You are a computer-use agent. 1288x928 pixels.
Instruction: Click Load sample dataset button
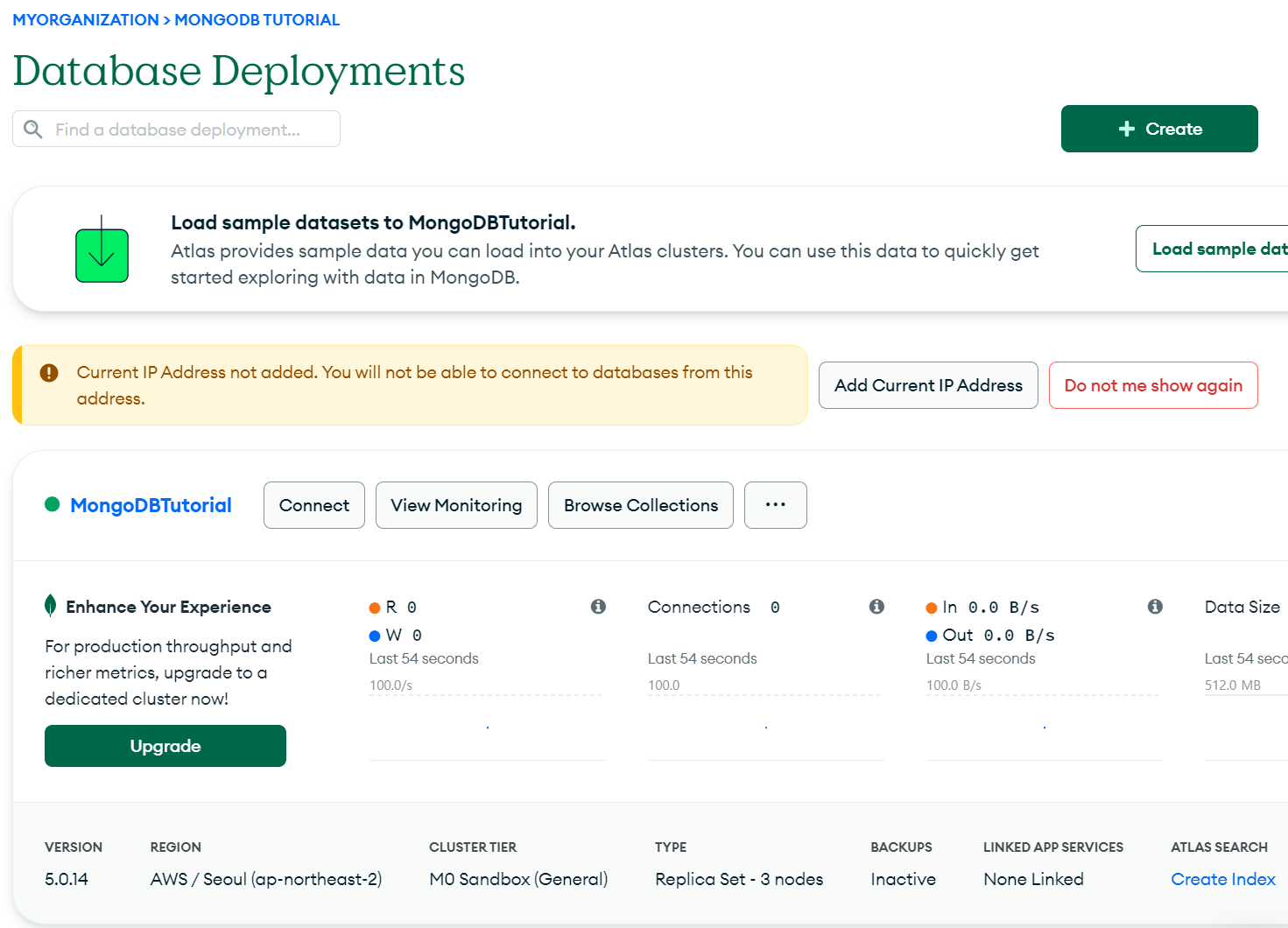[1212, 249]
